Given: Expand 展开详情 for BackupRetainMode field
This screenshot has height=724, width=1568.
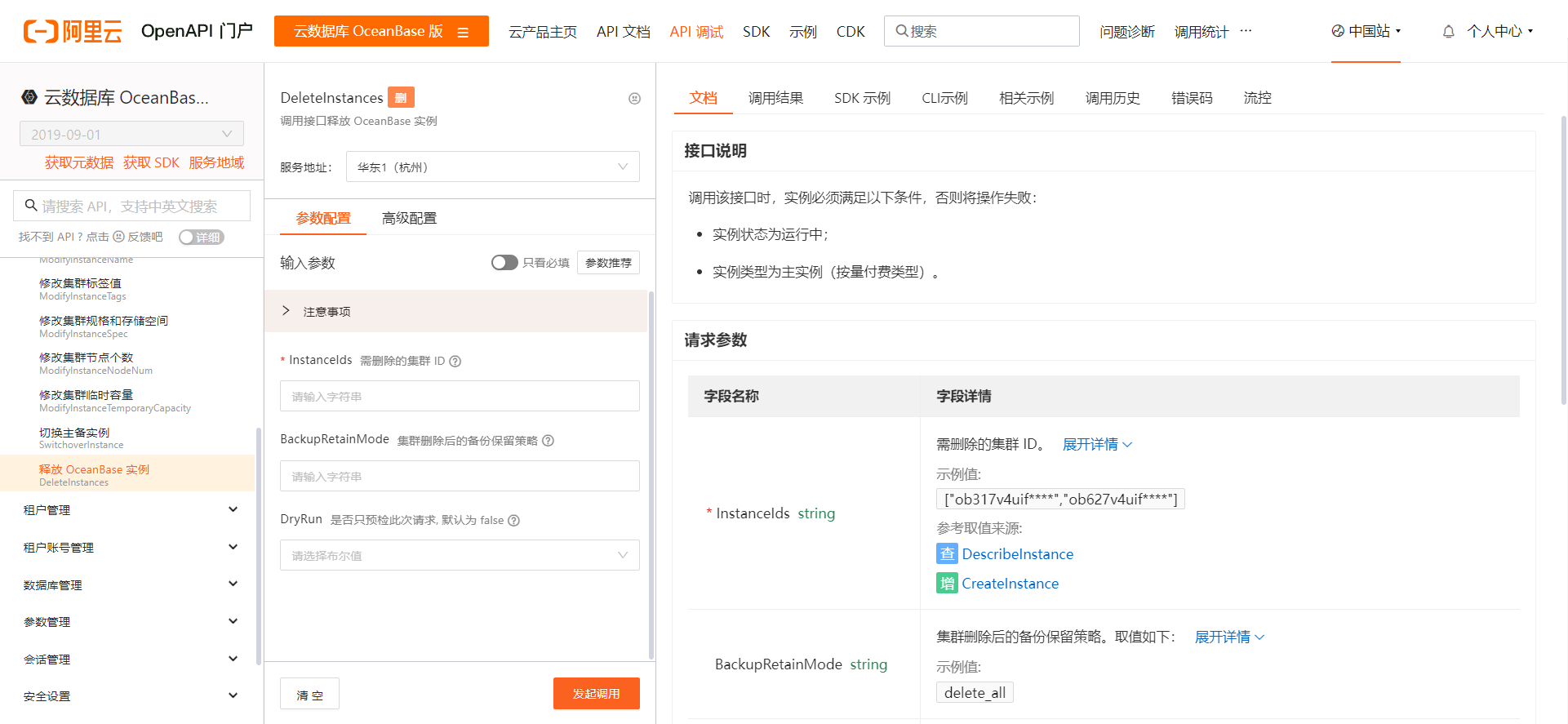Looking at the screenshot, I should tap(1229, 637).
